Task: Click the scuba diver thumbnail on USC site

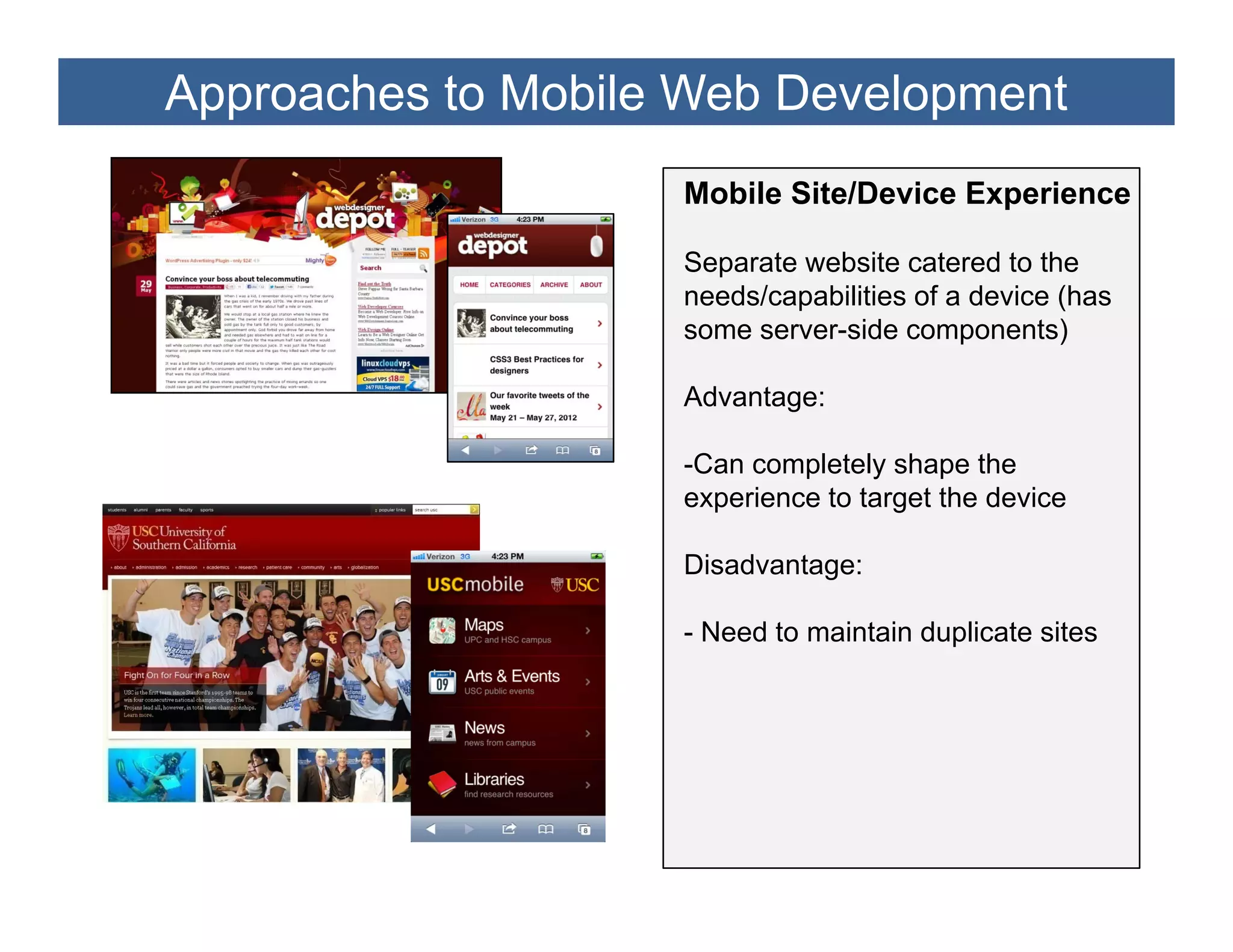Action: (x=152, y=775)
